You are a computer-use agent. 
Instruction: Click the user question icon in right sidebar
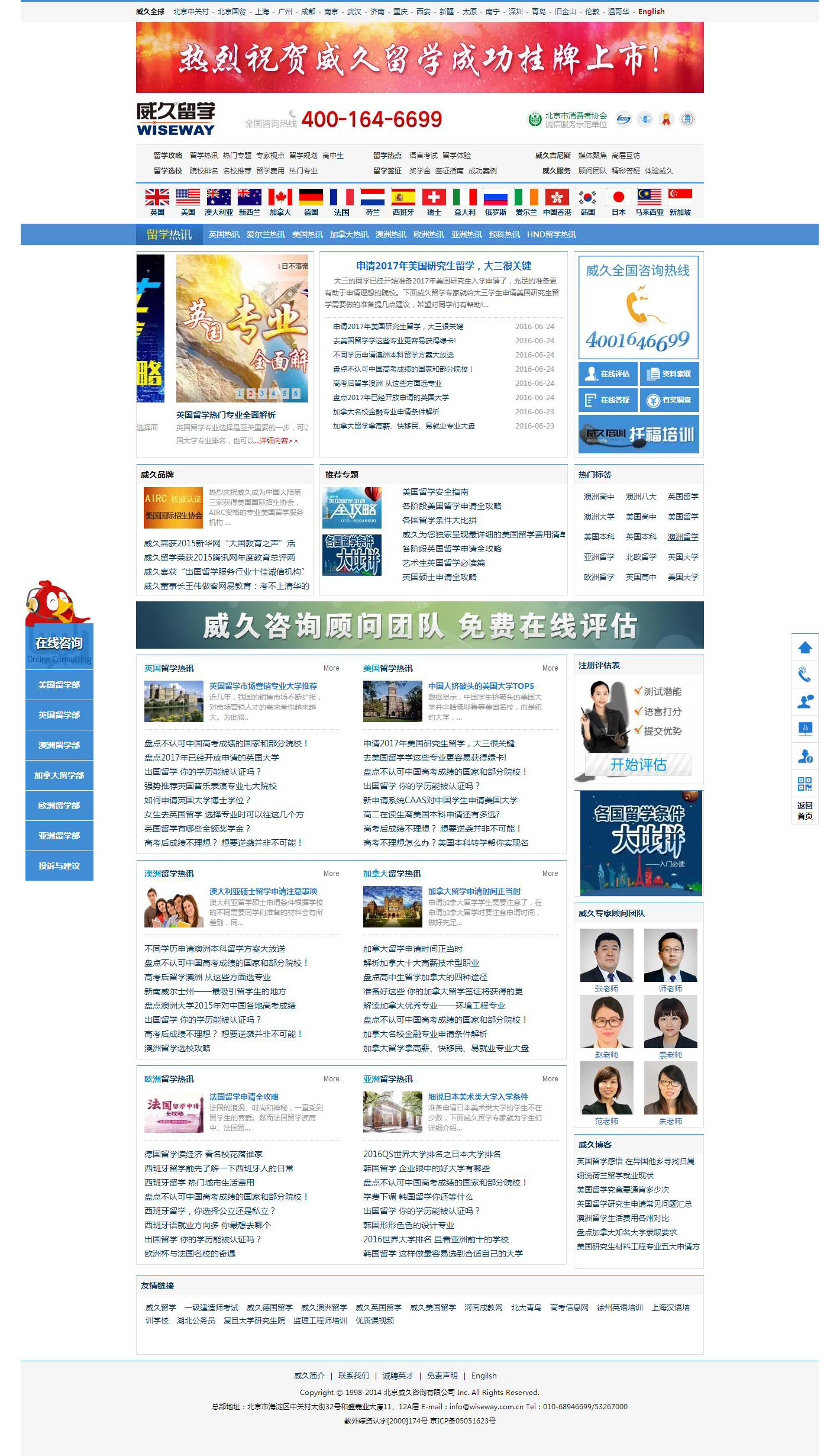[805, 756]
